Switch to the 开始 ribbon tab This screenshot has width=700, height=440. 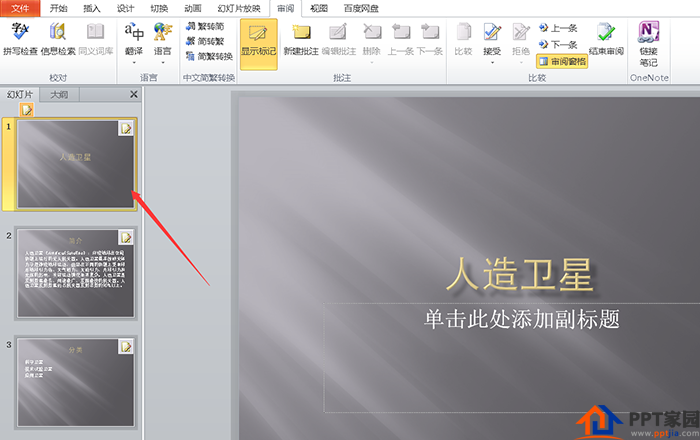point(58,8)
